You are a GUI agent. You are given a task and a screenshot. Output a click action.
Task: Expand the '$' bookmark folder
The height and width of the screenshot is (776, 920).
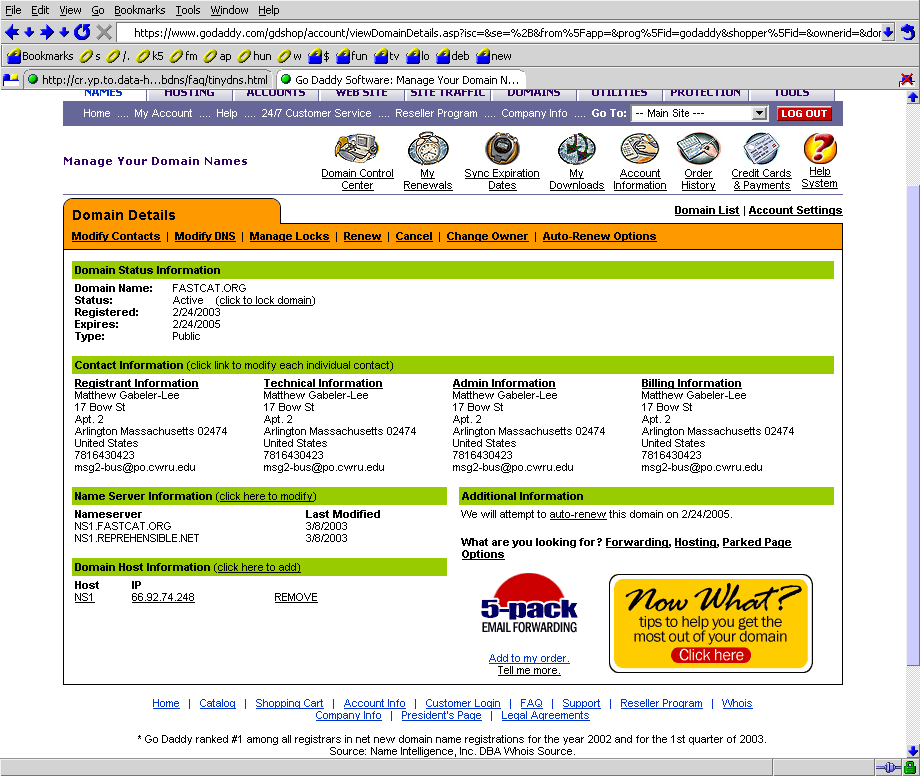click(x=319, y=56)
